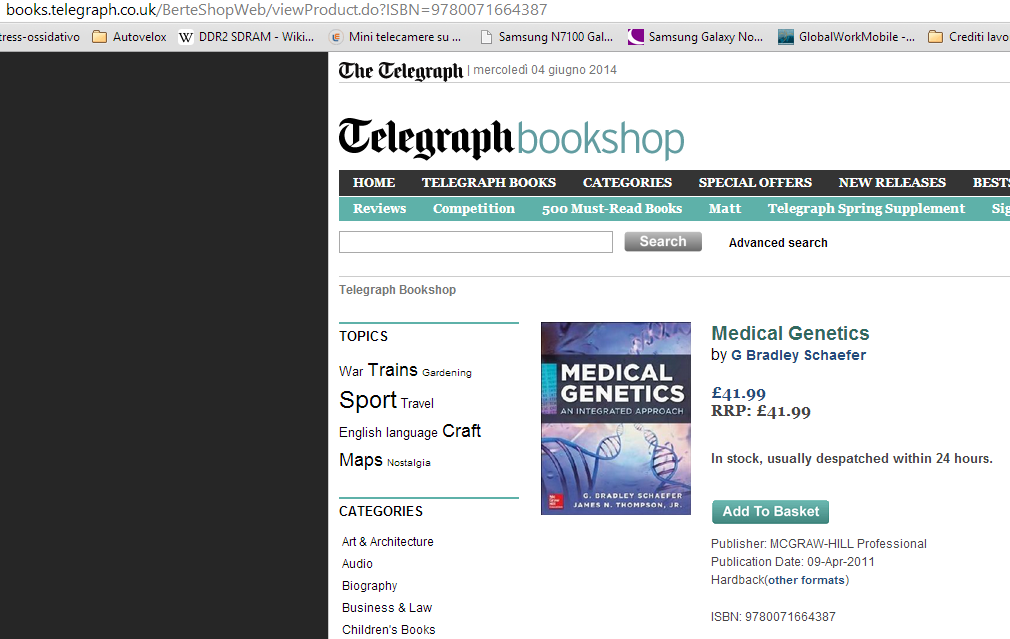Select the Travel topic
Screen dimensions: 1010x639
point(417,403)
